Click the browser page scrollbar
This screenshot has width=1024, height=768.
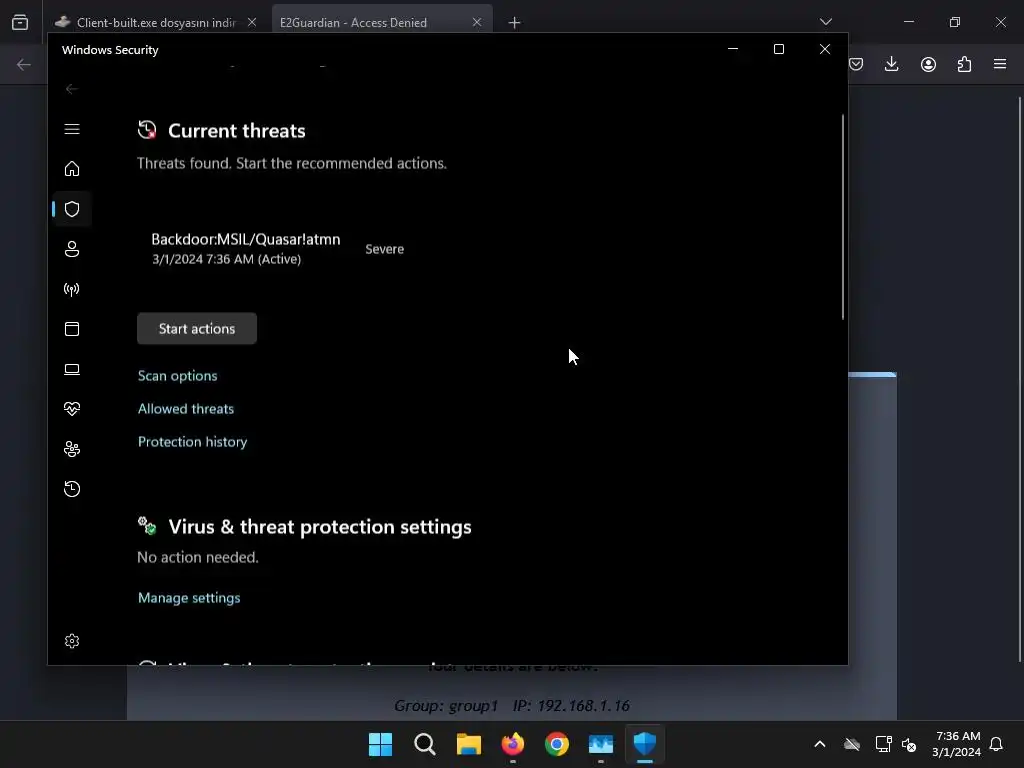[1019, 379]
